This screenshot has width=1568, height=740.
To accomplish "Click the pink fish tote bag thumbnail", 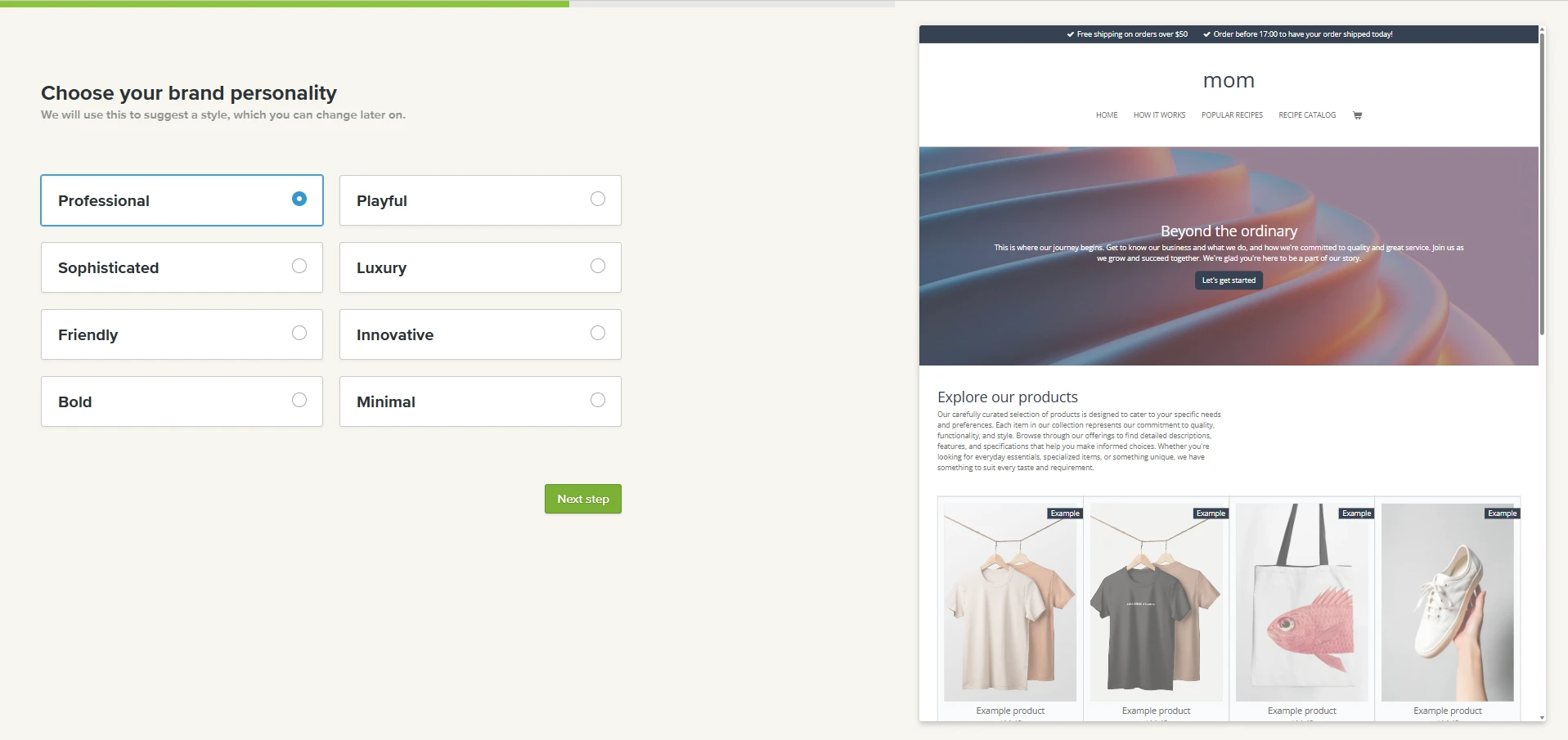I will (x=1301, y=603).
